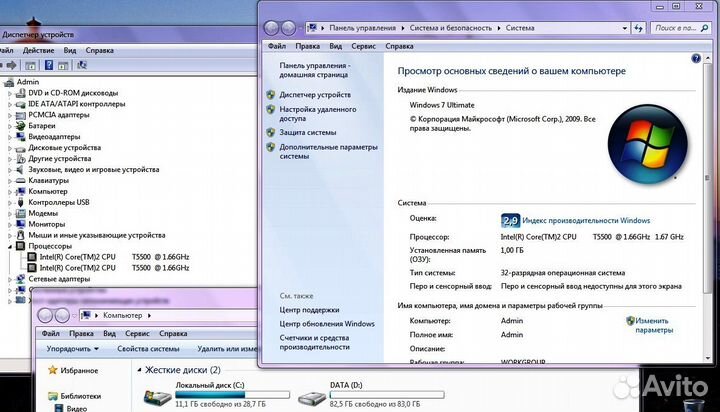Click the forward button in System window
Image resolution: width=720 pixels, height=412 pixels.
(288, 28)
